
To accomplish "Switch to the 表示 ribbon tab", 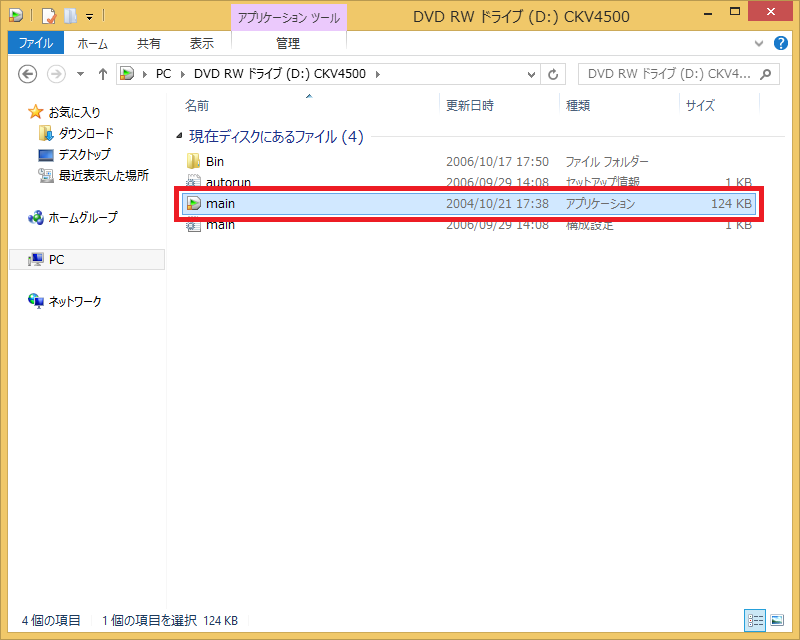I will [201, 44].
